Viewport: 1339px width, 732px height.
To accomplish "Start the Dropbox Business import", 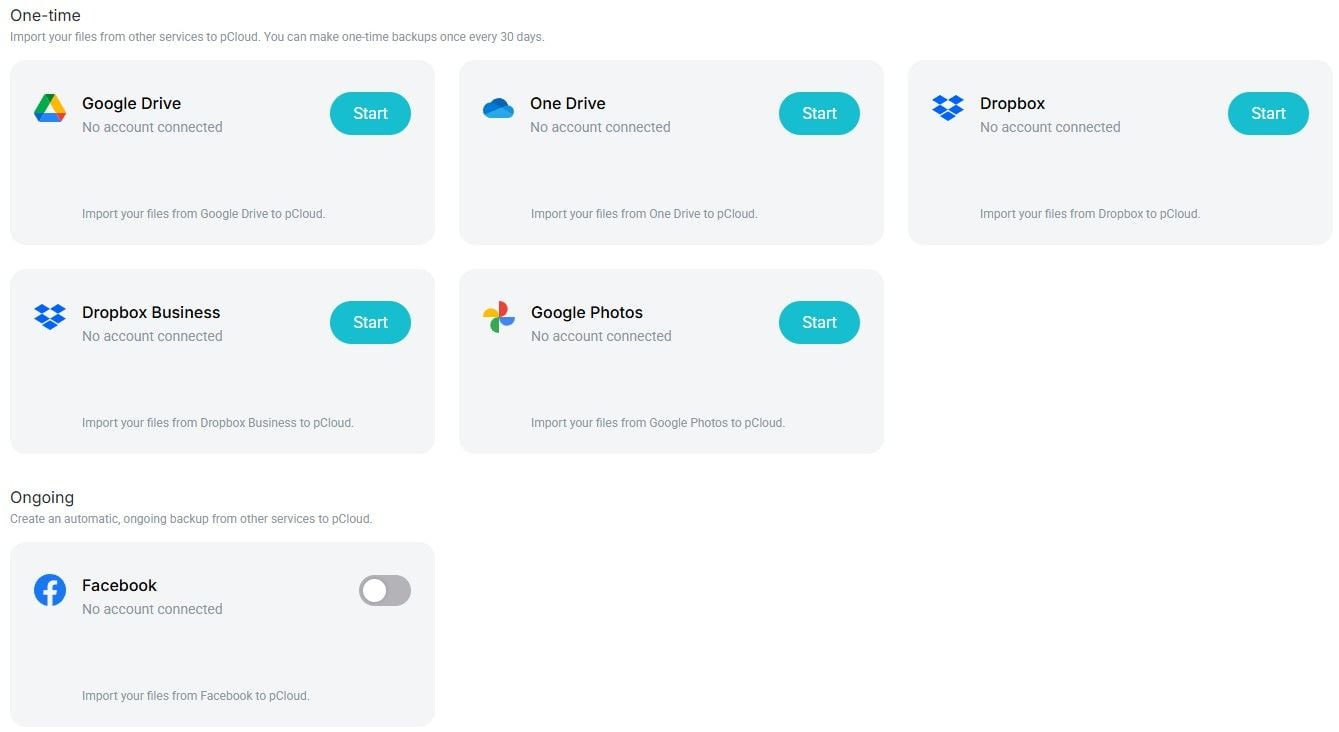I will click(369, 322).
